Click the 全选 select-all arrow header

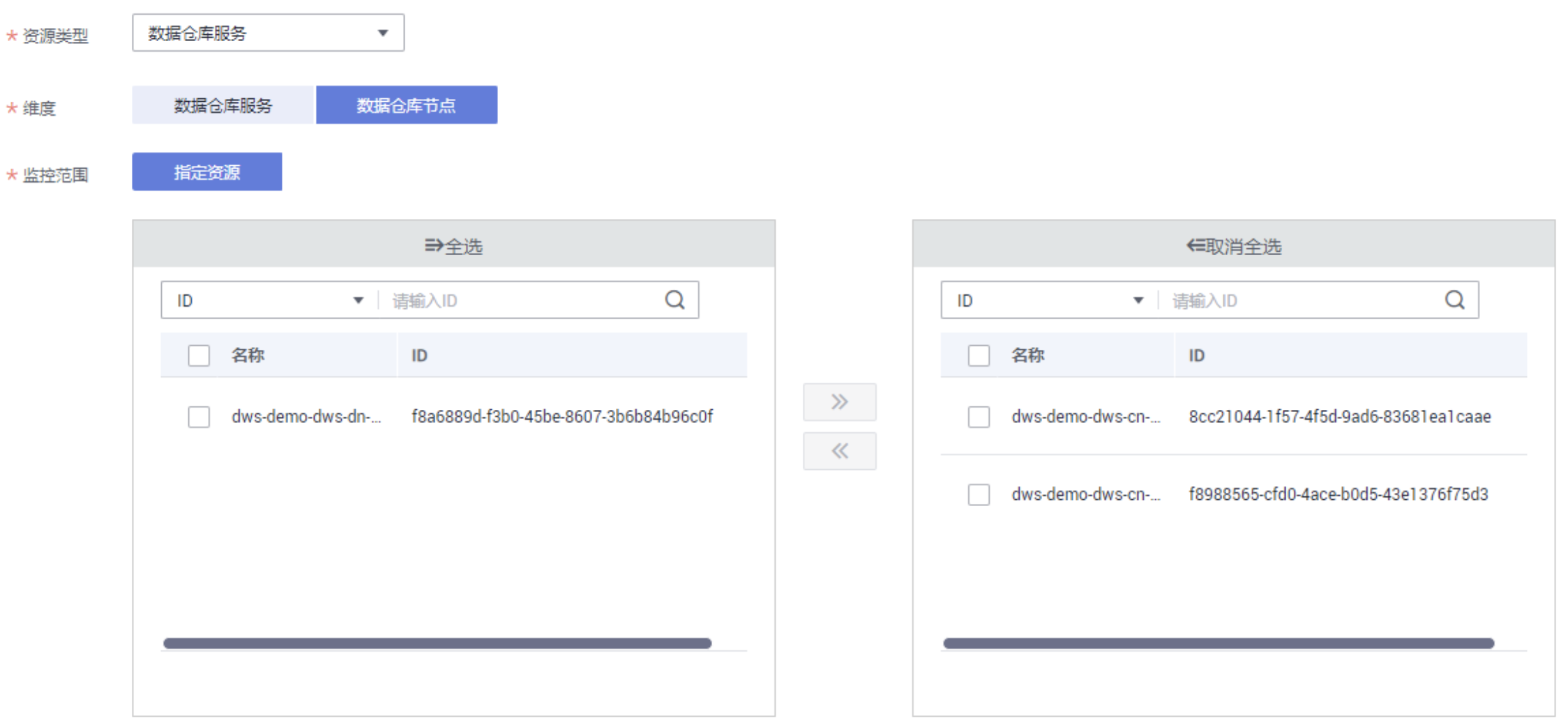[x=453, y=246]
